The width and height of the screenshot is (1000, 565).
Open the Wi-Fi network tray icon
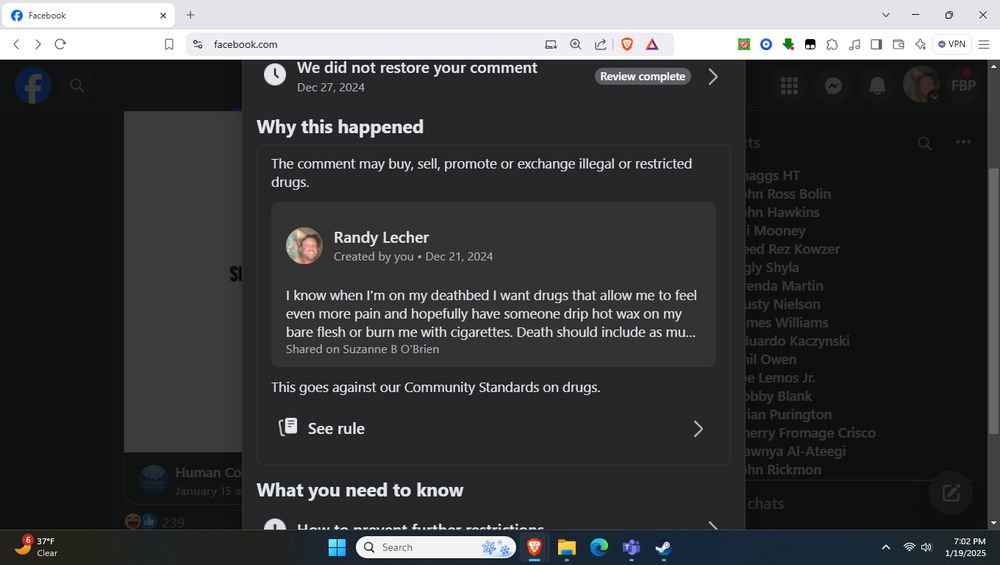tap(909, 547)
